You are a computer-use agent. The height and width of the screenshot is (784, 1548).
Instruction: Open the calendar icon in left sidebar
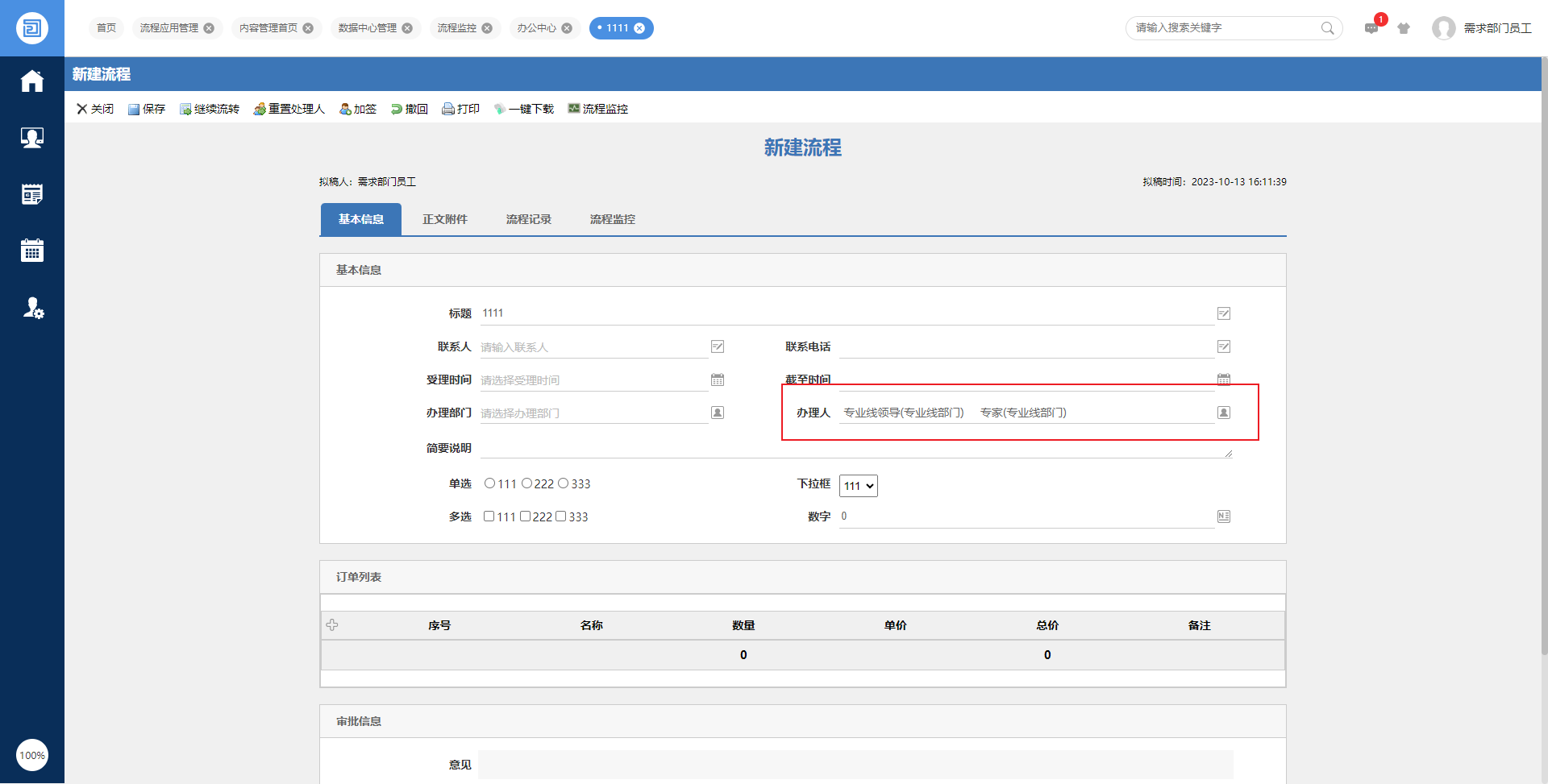(32, 251)
